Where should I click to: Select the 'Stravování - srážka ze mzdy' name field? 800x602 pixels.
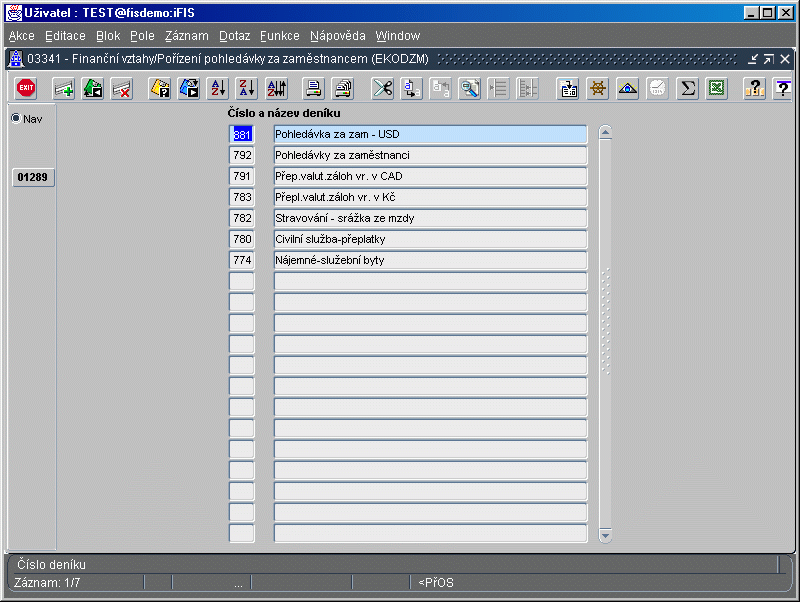(x=430, y=218)
